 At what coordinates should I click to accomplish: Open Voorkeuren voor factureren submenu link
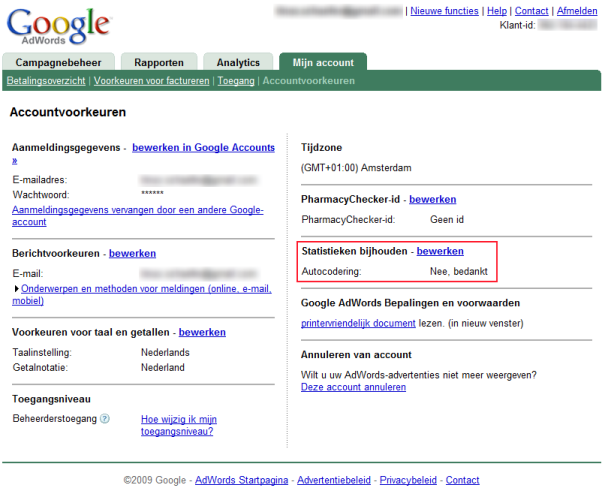click(152, 81)
